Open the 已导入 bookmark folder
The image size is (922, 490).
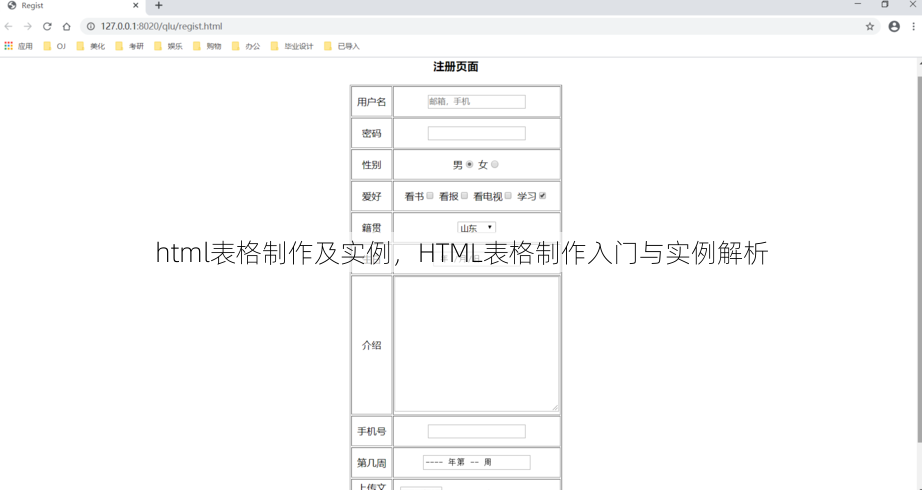coord(342,46)
